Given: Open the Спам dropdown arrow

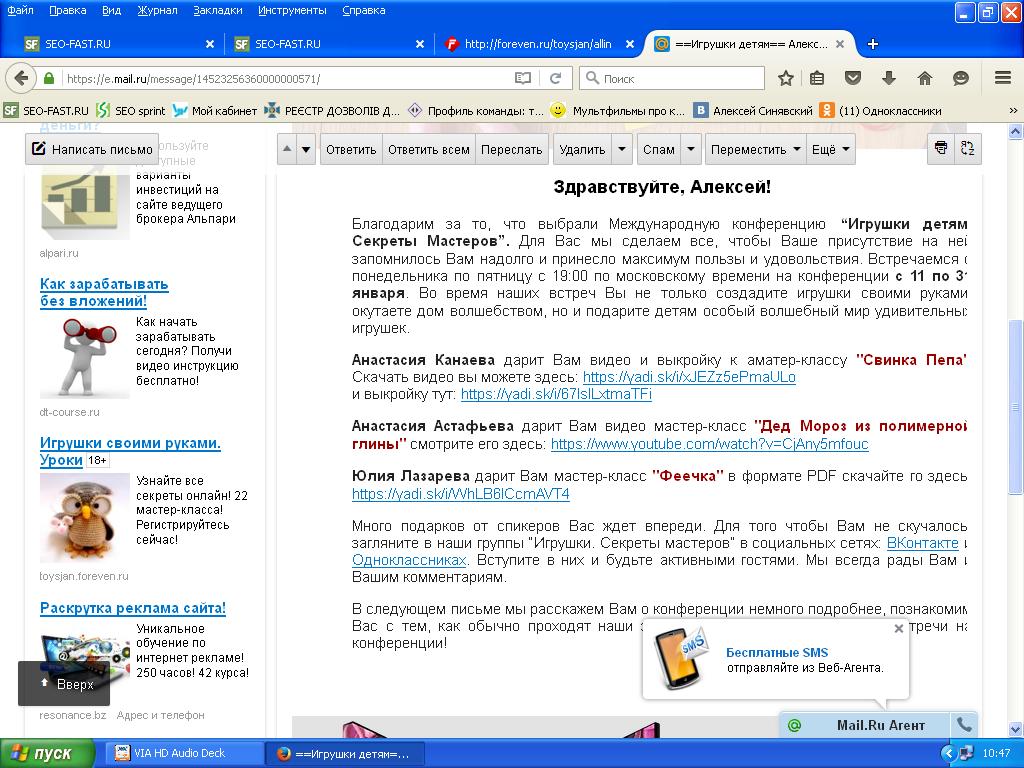Looking at the screenshot, I should pyautogui.click(x=691, y=149).
